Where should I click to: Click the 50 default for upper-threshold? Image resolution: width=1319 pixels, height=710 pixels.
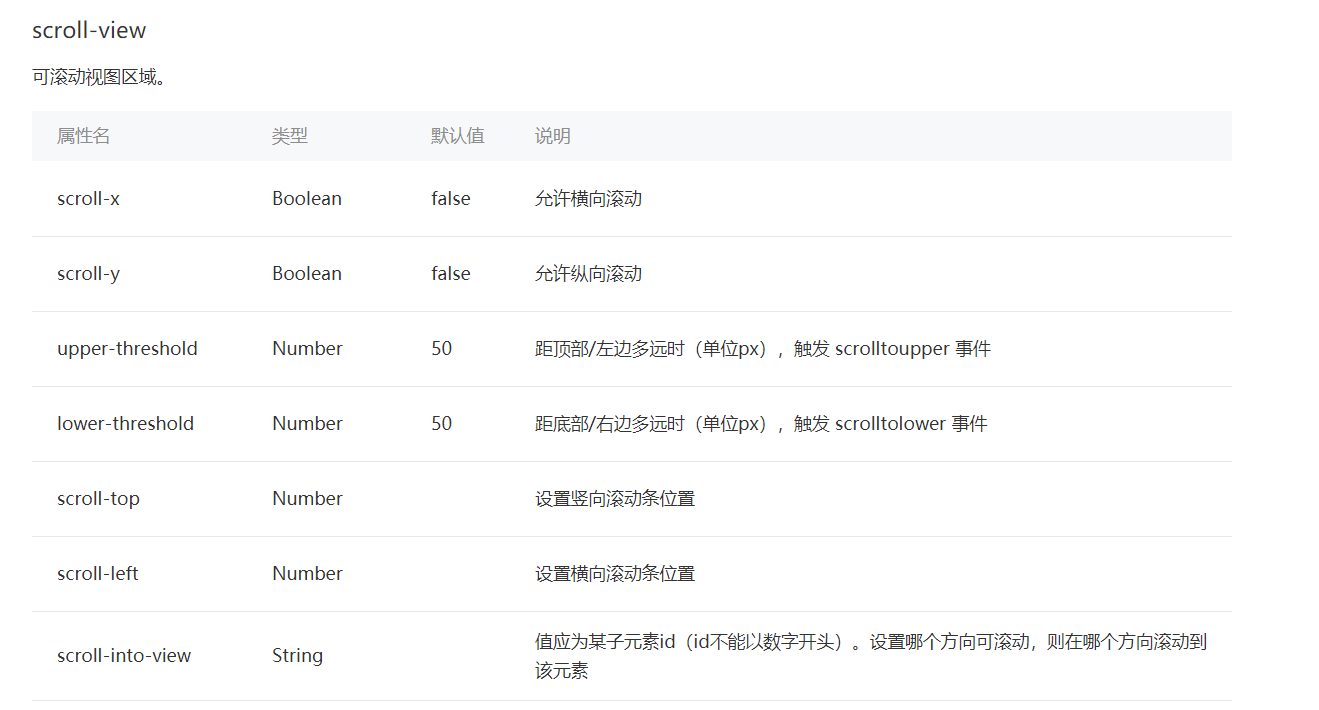(442, 349)
